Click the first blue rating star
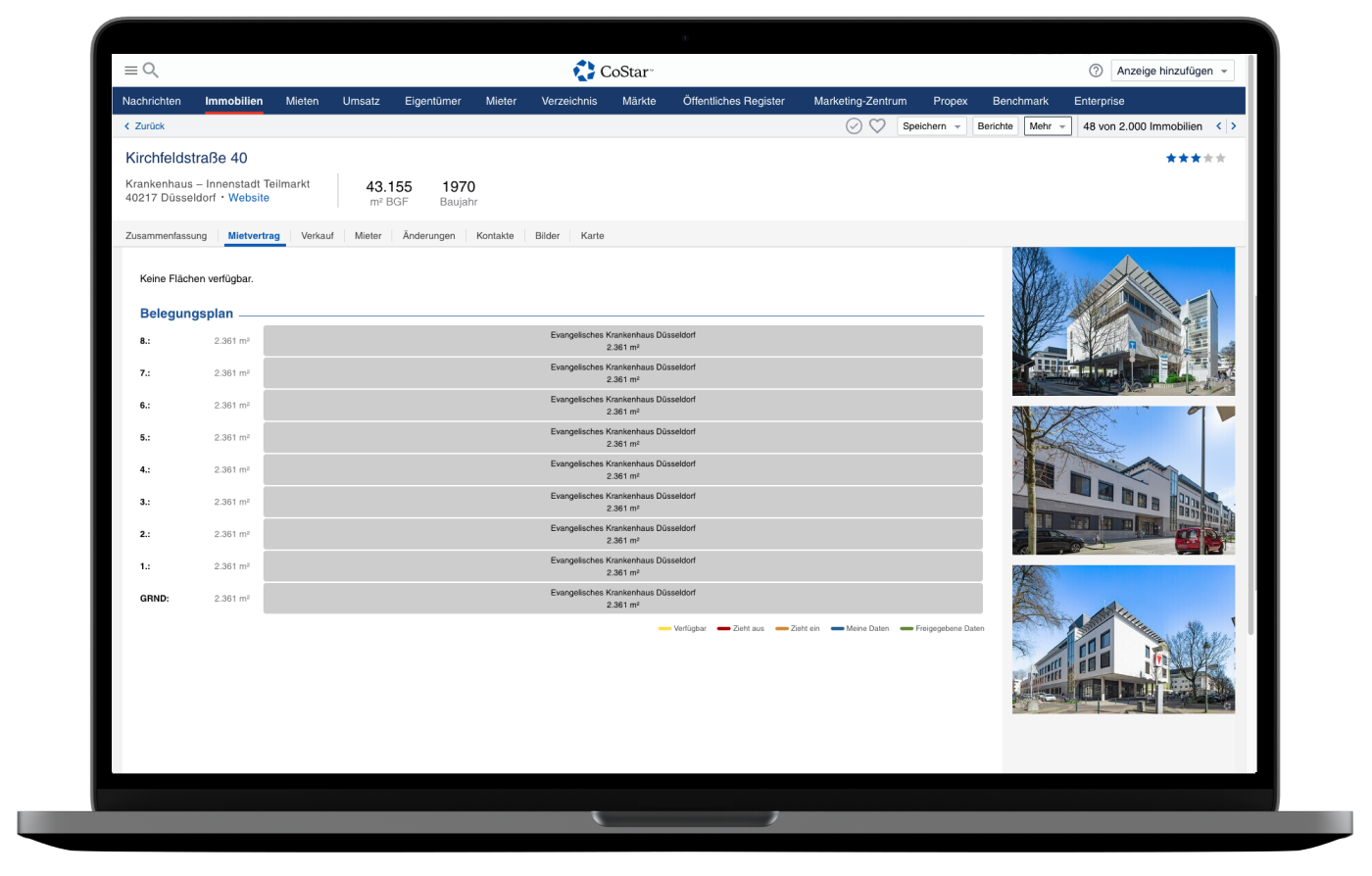The height and width of the screenshot is (876, 1372). click(1171, 158)
